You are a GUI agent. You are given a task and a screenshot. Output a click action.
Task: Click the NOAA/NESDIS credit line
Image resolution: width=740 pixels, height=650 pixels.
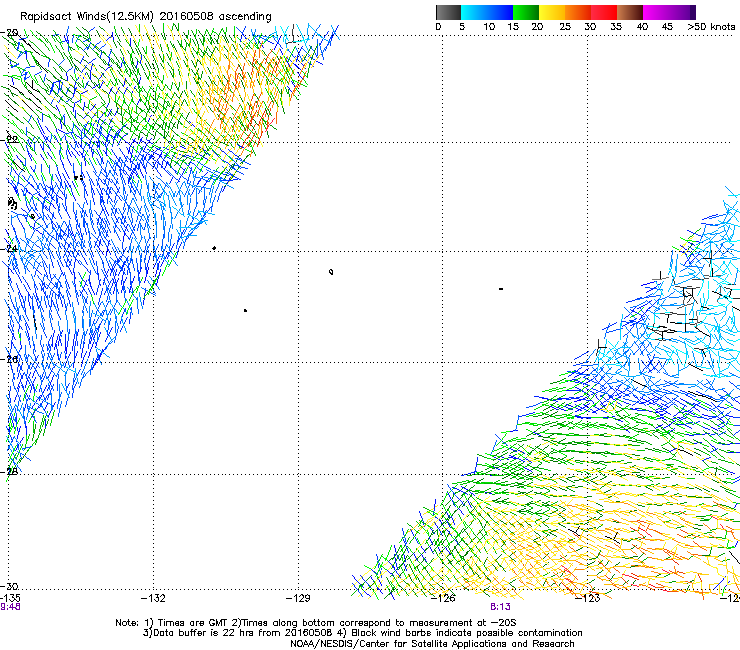pyautogui.click(x=432, y=644)
